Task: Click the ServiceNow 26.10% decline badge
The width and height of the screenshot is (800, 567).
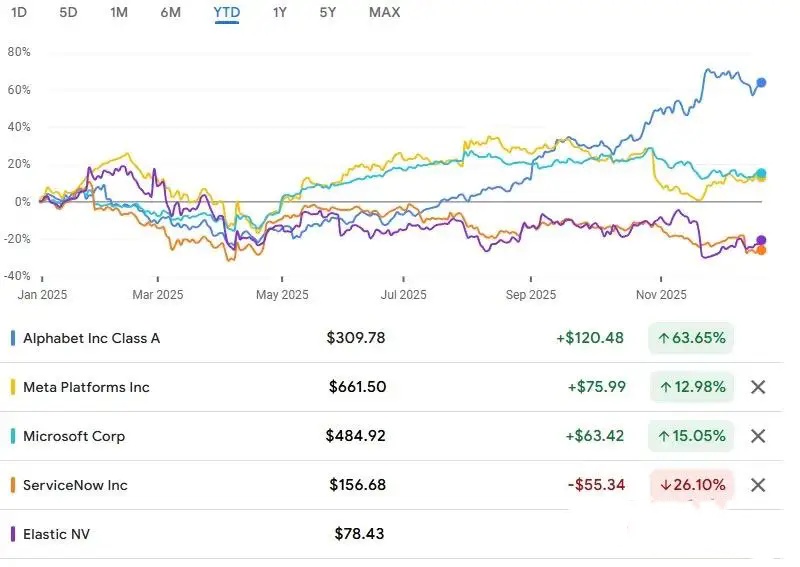Action: coord(691,485)
